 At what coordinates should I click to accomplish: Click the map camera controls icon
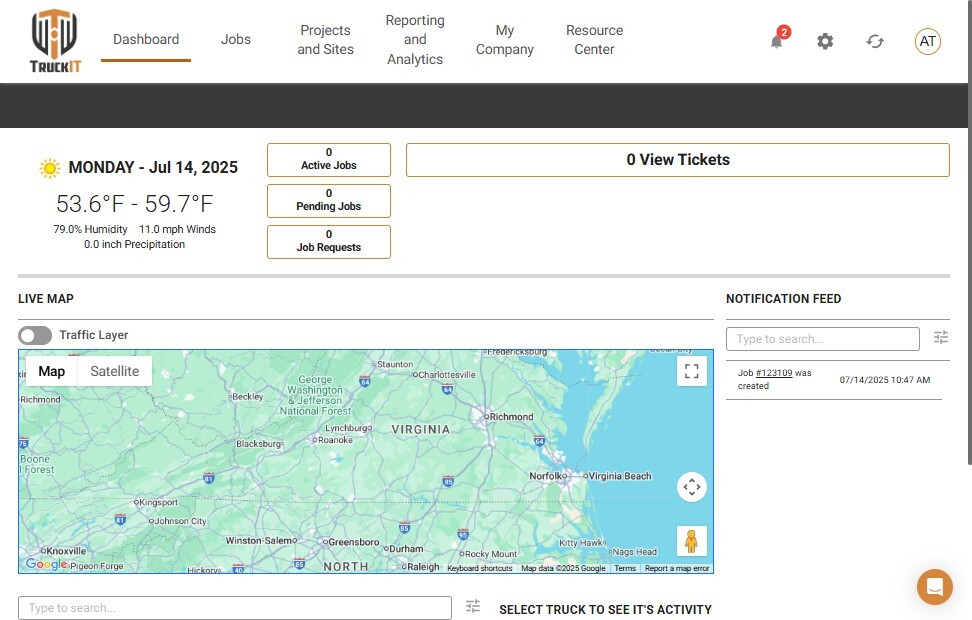[692, 487]
